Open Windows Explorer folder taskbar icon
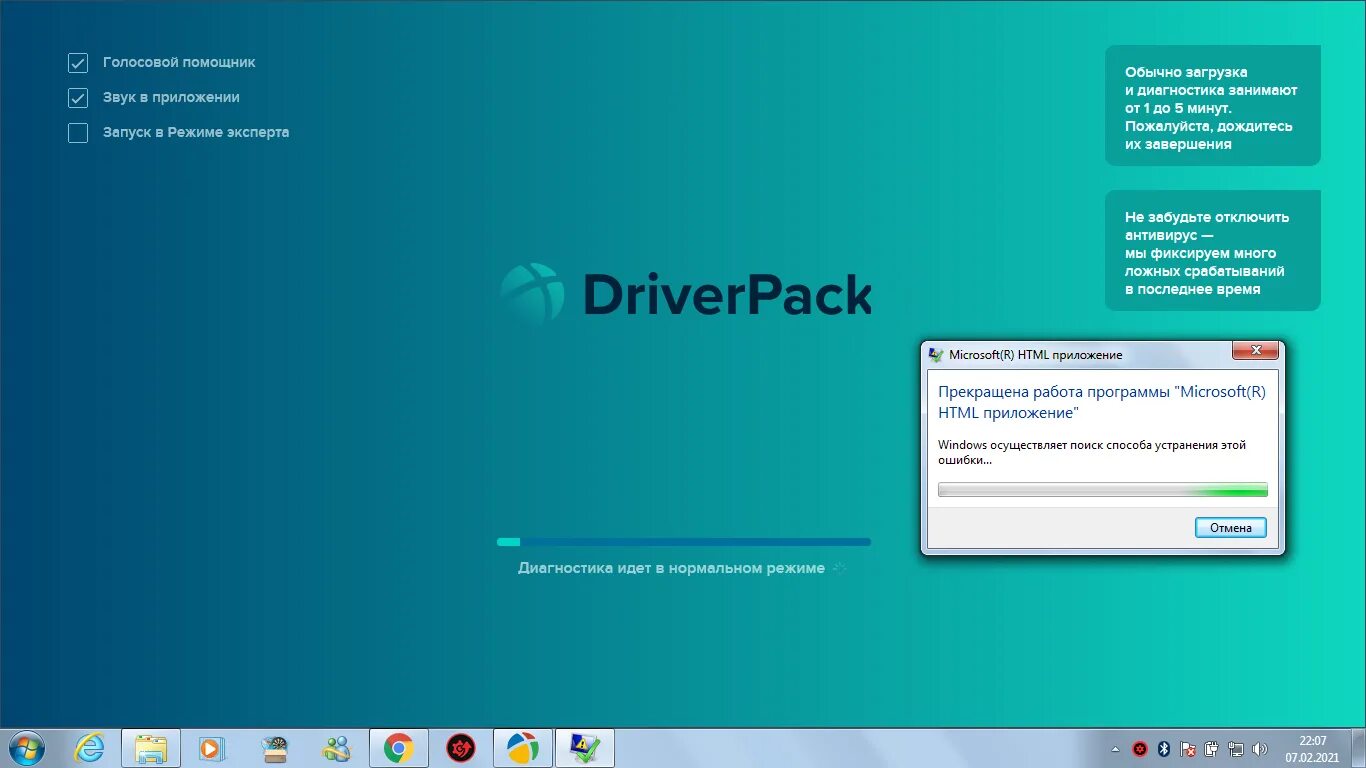1366x768 pixels. tap(151, 748)
